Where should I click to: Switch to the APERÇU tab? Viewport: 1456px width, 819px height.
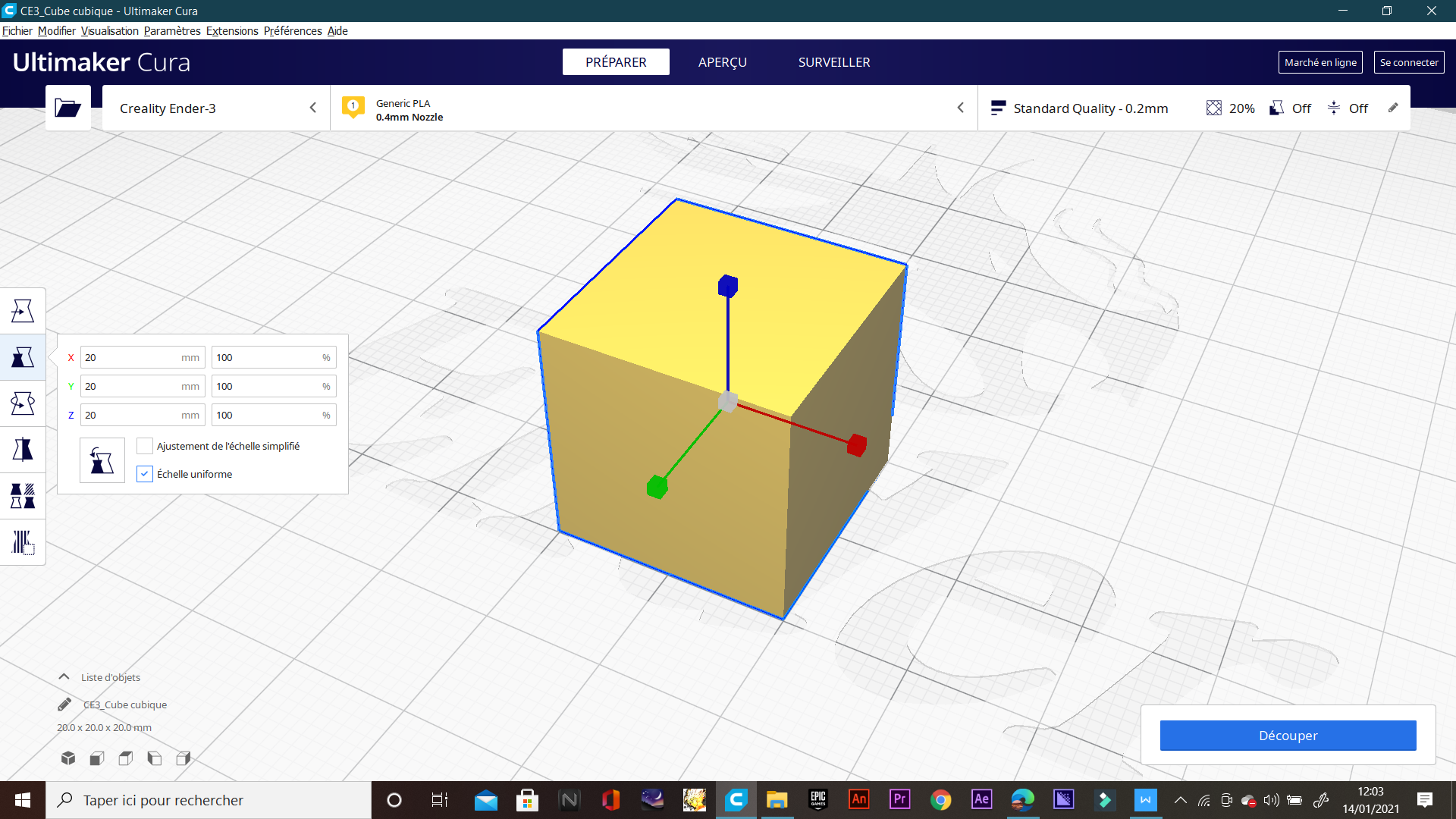click(722, 62)
